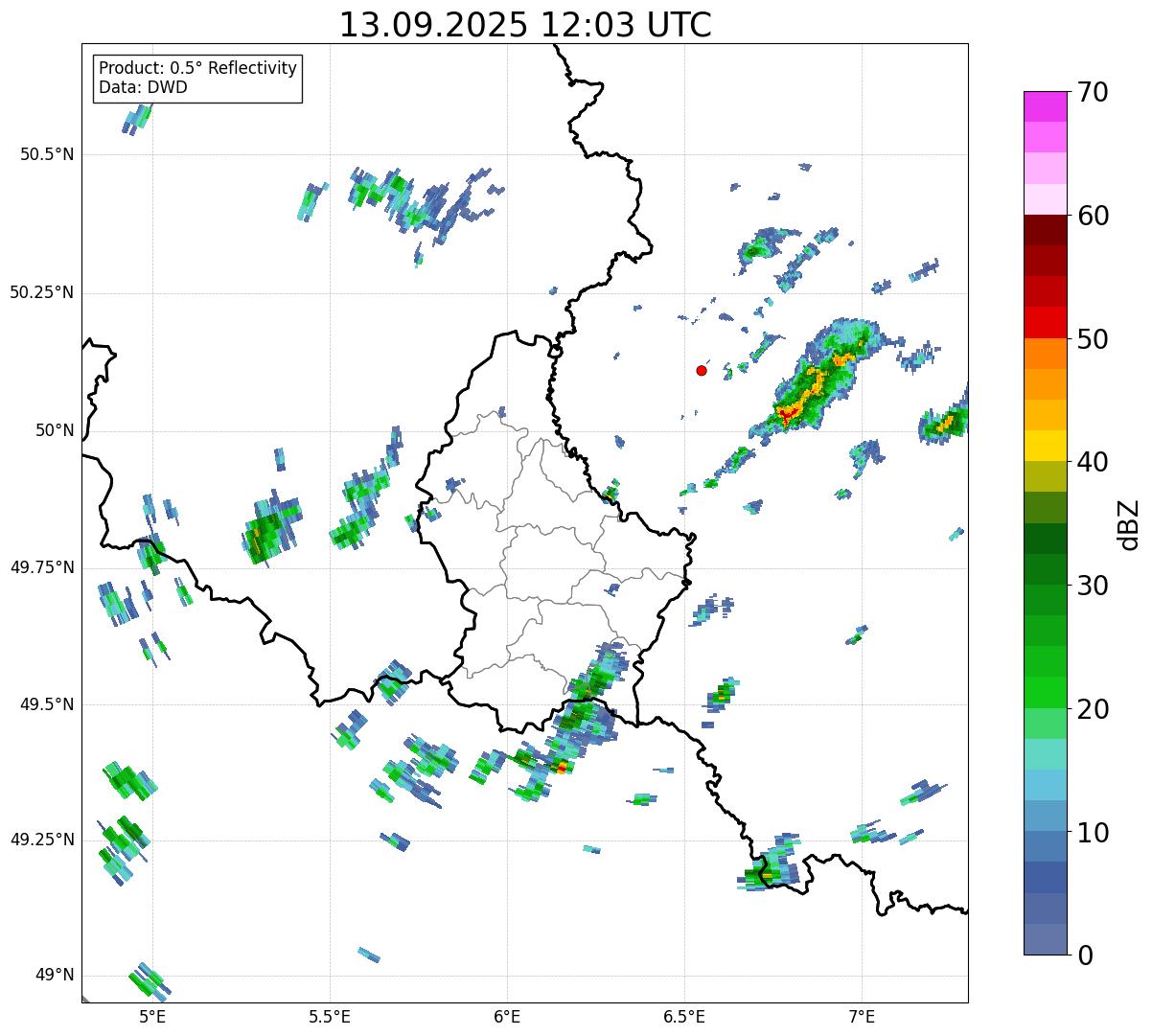Click the 50°N latitude label

[56, 430]
